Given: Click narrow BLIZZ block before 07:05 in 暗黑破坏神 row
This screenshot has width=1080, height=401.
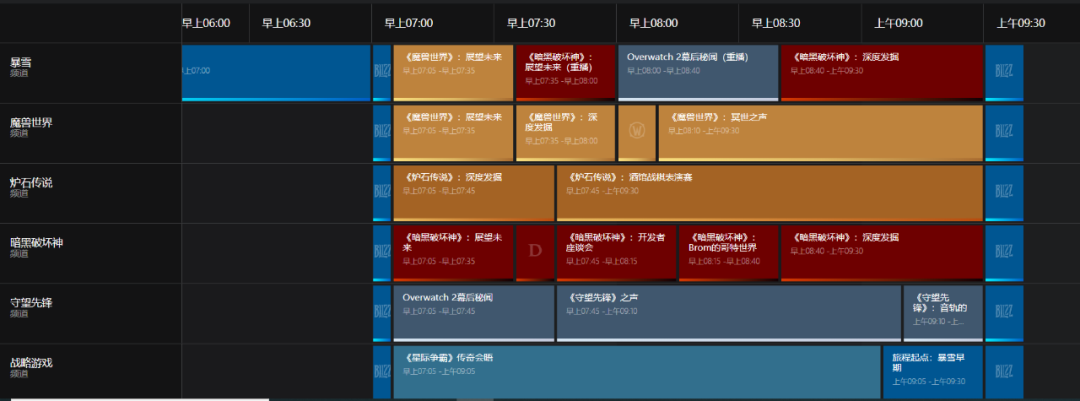Looking at the screenshot, I should [382, 253].
